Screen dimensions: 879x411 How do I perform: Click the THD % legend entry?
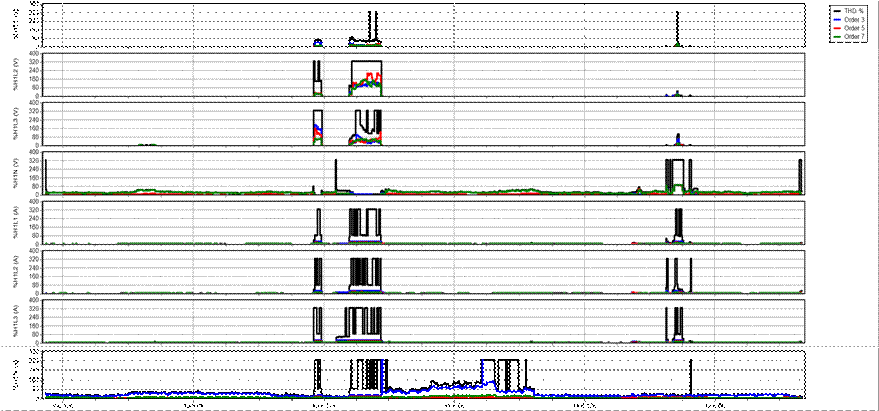coord(853,10)
